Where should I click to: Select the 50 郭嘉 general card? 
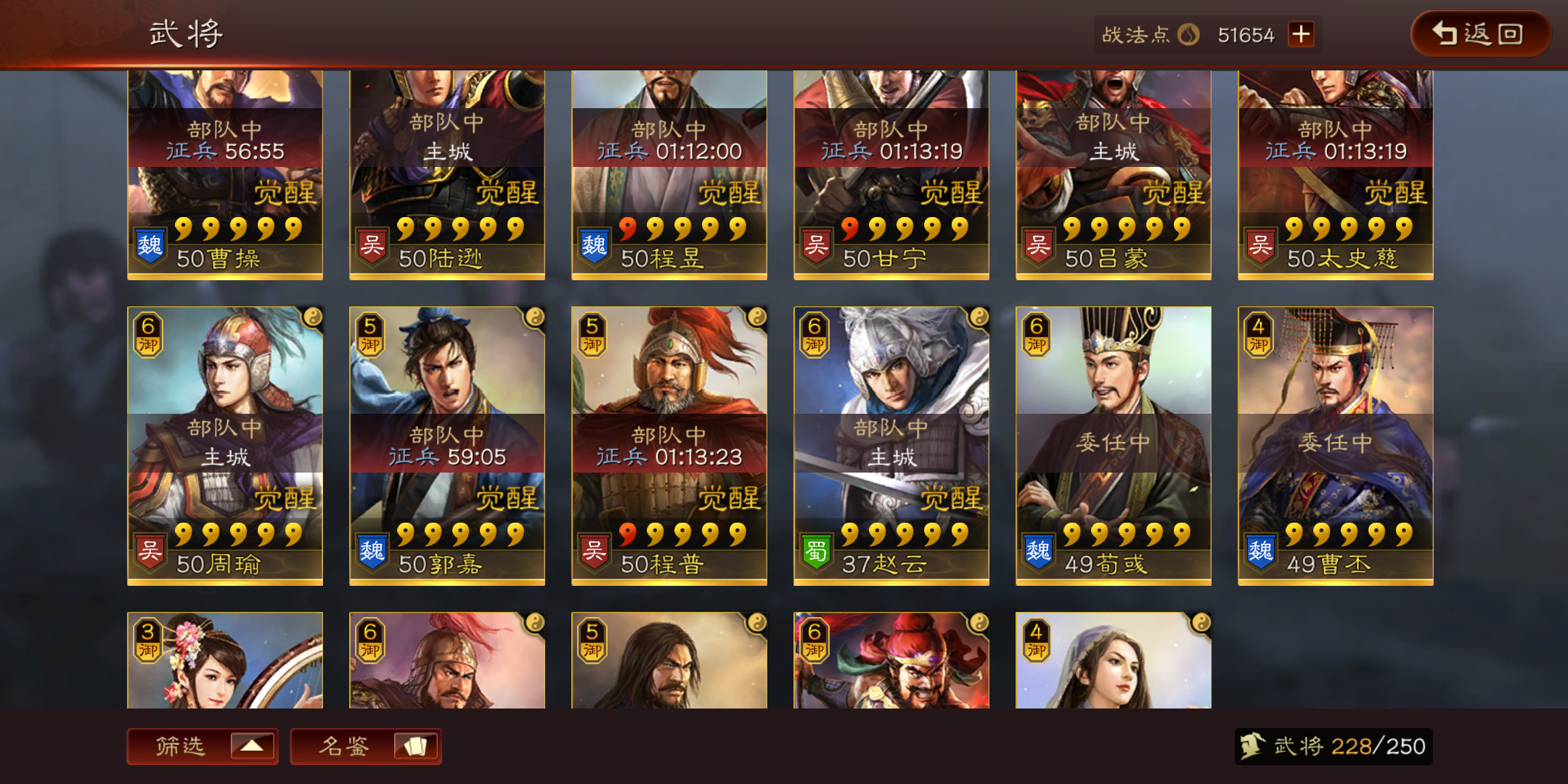(447, 446)
